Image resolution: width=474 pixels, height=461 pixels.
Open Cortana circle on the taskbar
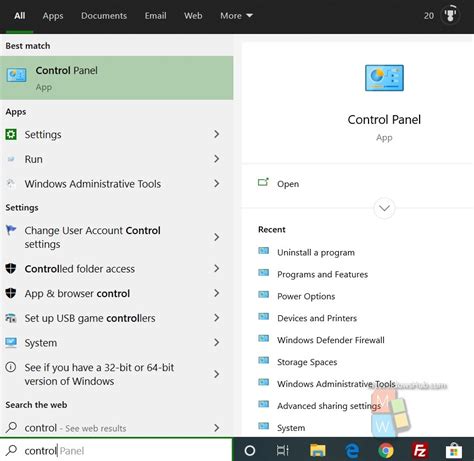(x=250, y=451)
